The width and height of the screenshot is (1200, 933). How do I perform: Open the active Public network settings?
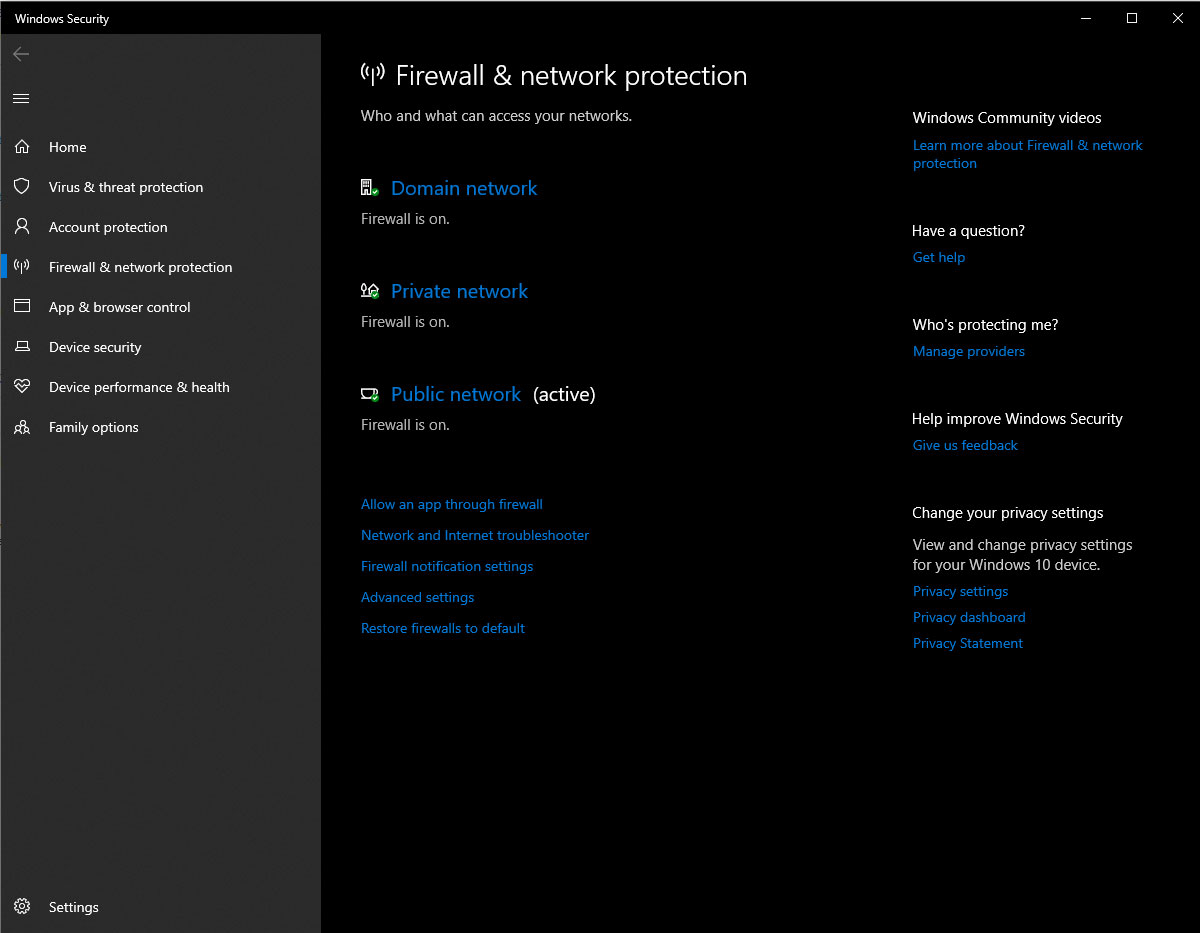tap(455, 394)
